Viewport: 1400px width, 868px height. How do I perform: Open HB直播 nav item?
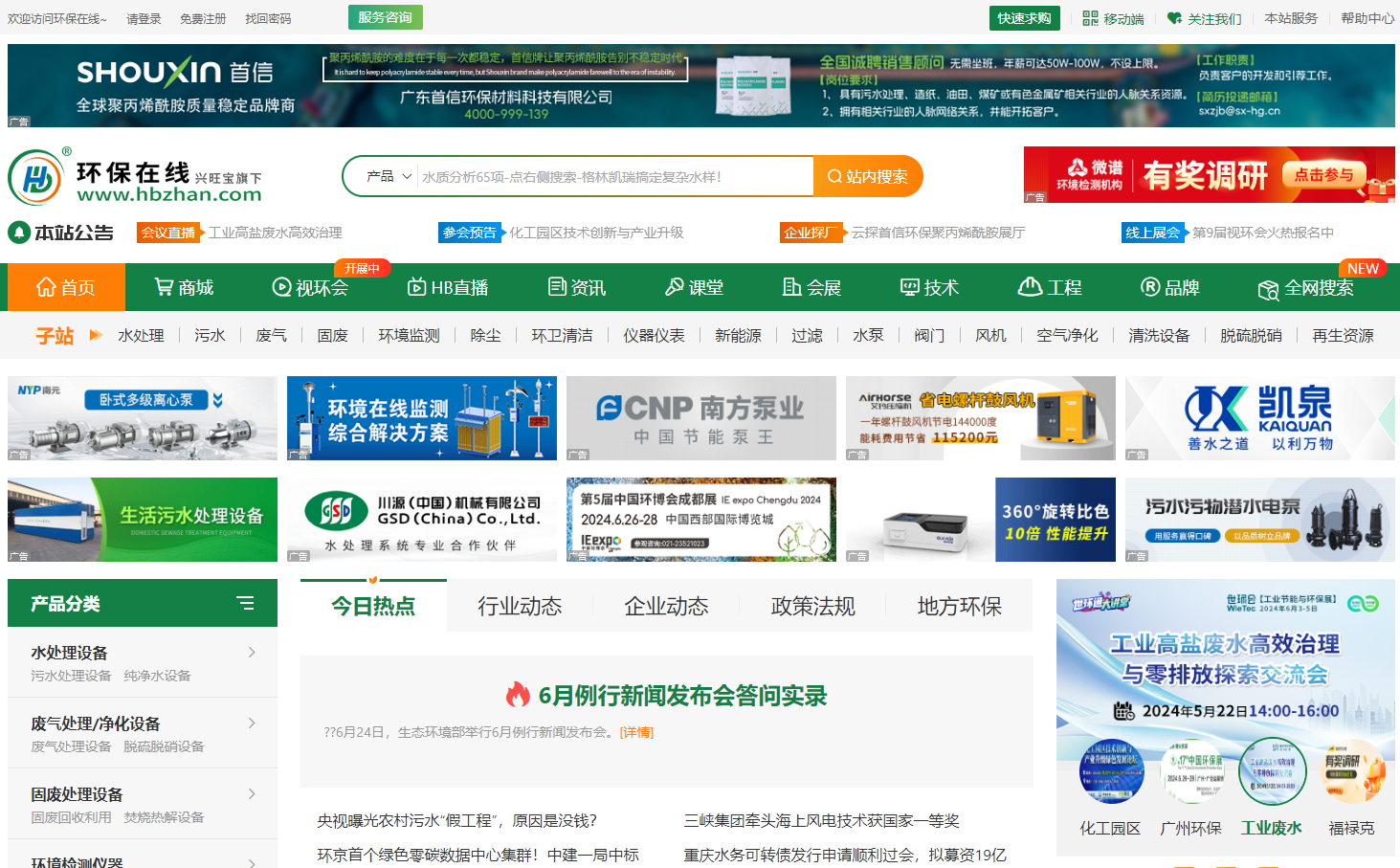pyautogui.click(x=448, y=287)
